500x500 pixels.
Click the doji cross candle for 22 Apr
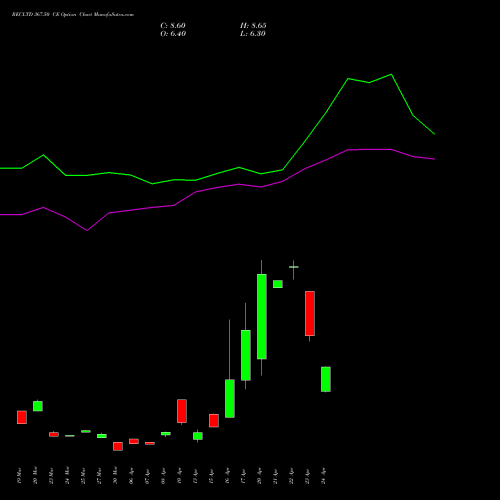pos(294,267)
